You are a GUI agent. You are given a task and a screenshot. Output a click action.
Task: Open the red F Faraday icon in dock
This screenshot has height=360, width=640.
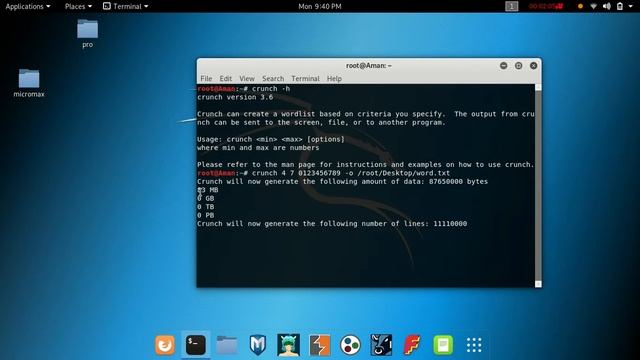[412, 345]
